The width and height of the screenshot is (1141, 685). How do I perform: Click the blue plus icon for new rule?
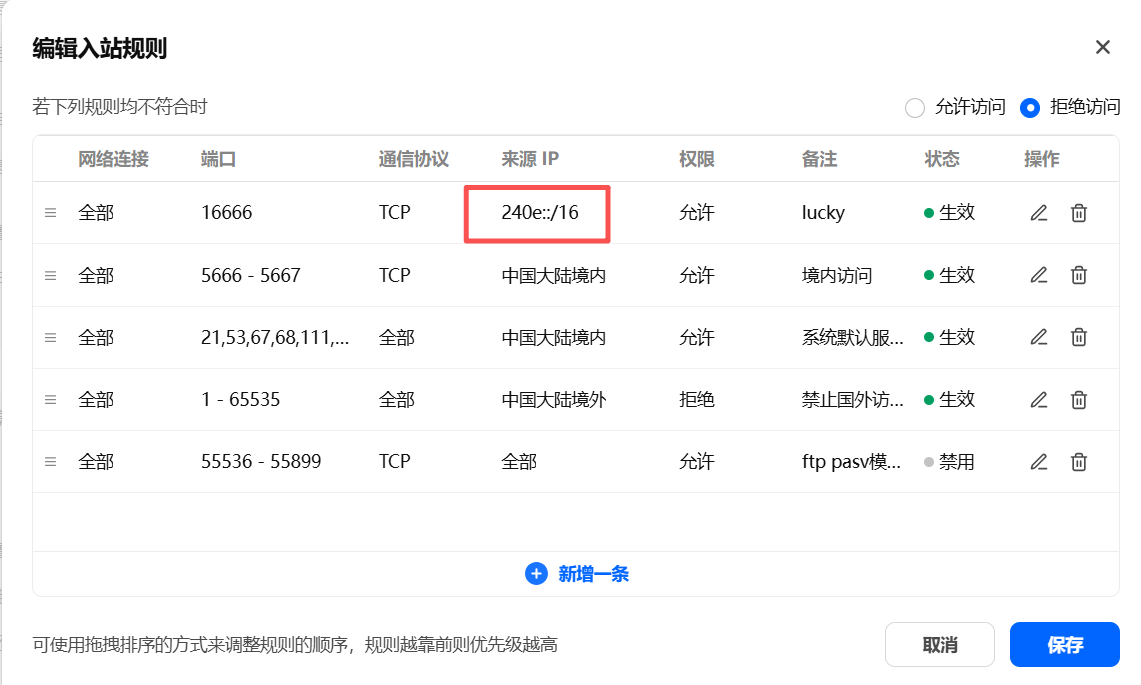point(536,574)
